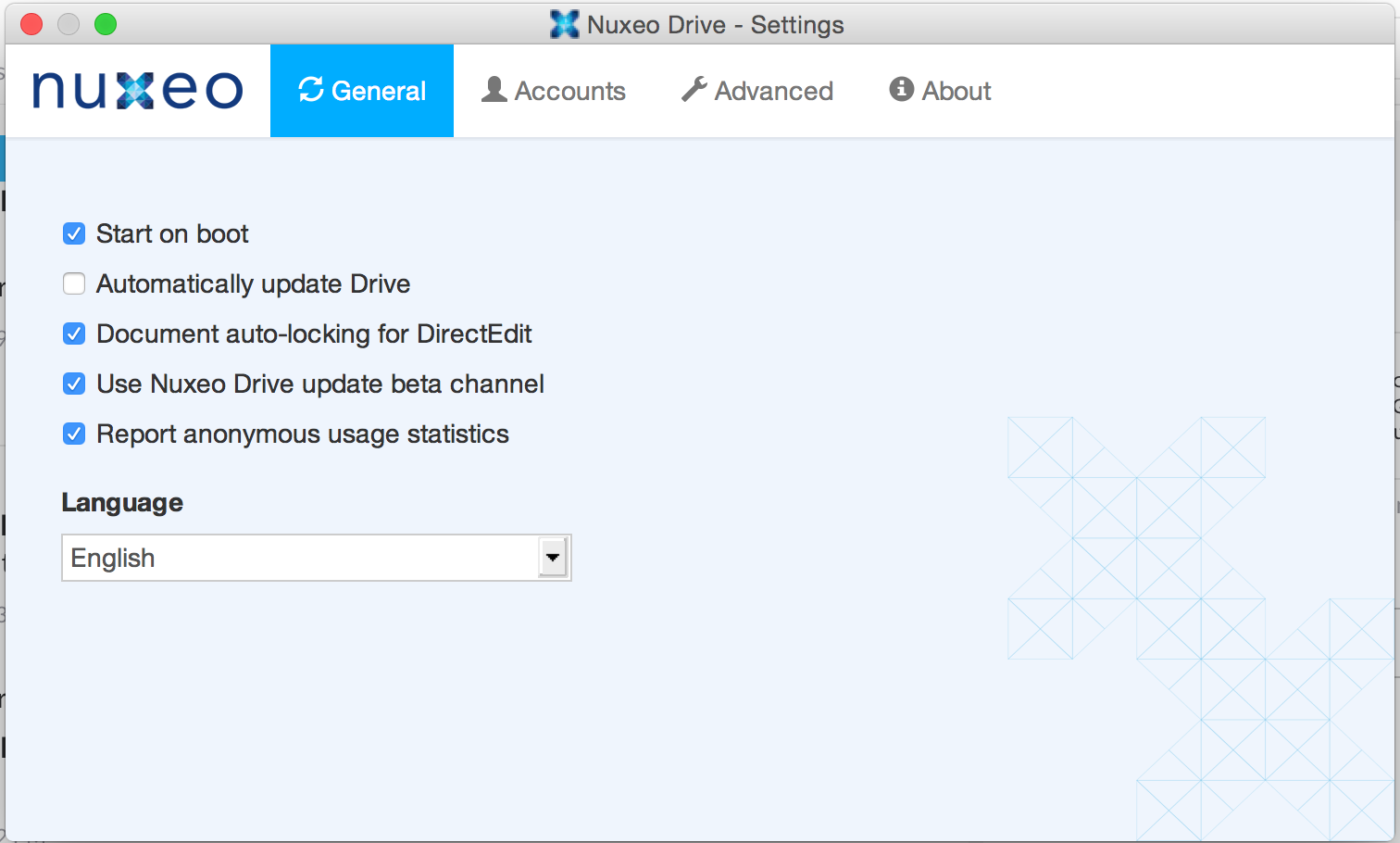Screen dimensions: 1400x843
Task: Disable Use Nuxeo Drive update beta channel
Action: tap(74, 384)
